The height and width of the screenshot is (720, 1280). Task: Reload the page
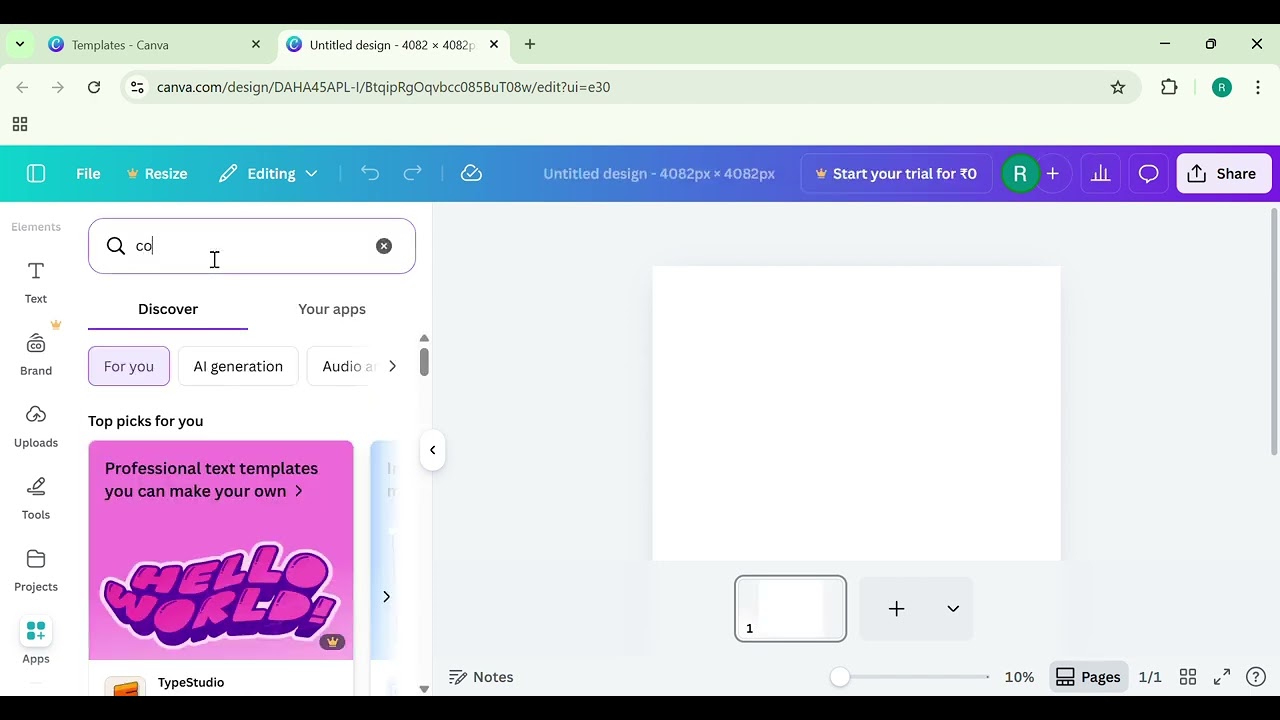(x=94, y=87)
